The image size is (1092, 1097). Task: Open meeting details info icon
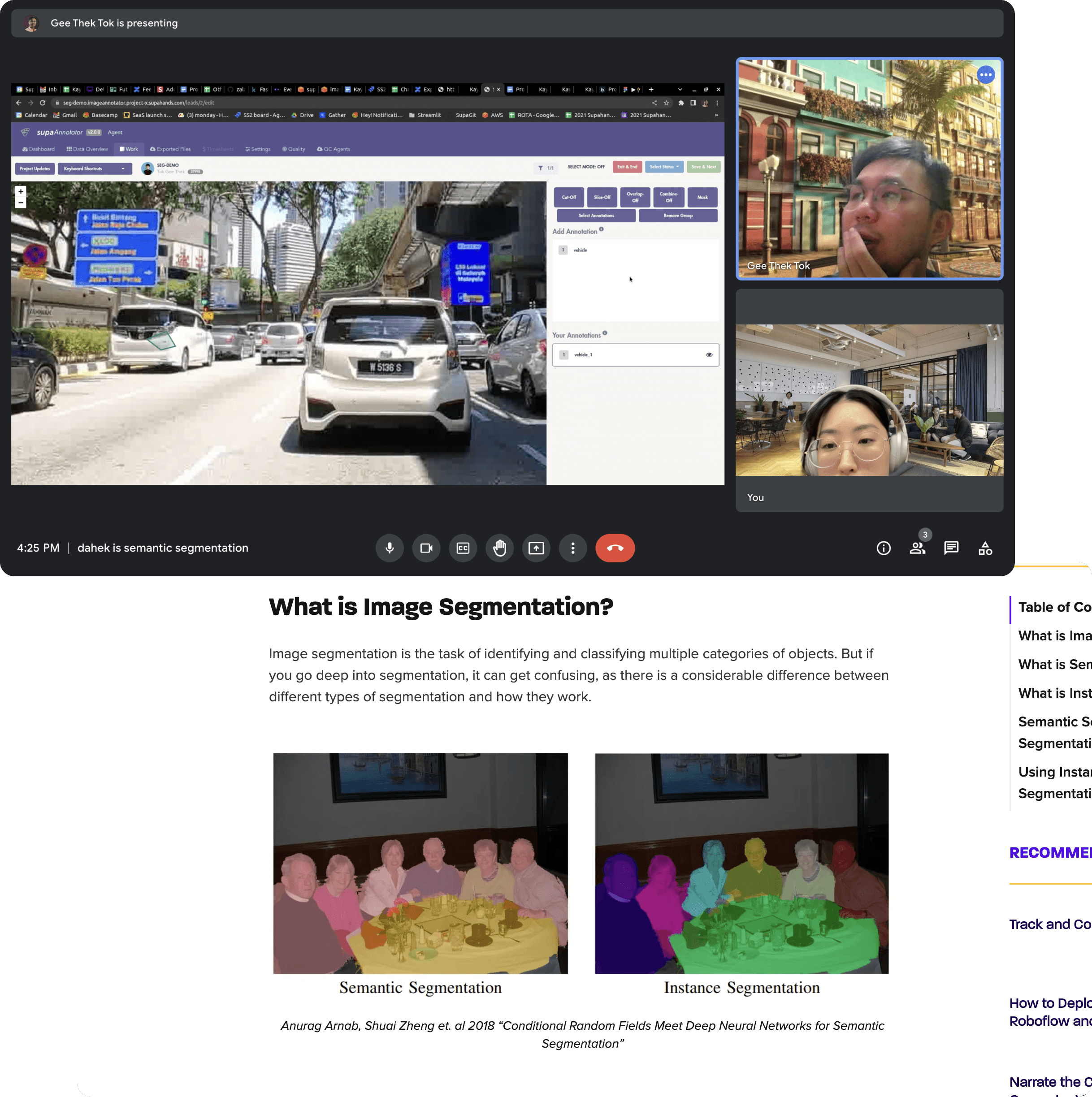(884, 548)
